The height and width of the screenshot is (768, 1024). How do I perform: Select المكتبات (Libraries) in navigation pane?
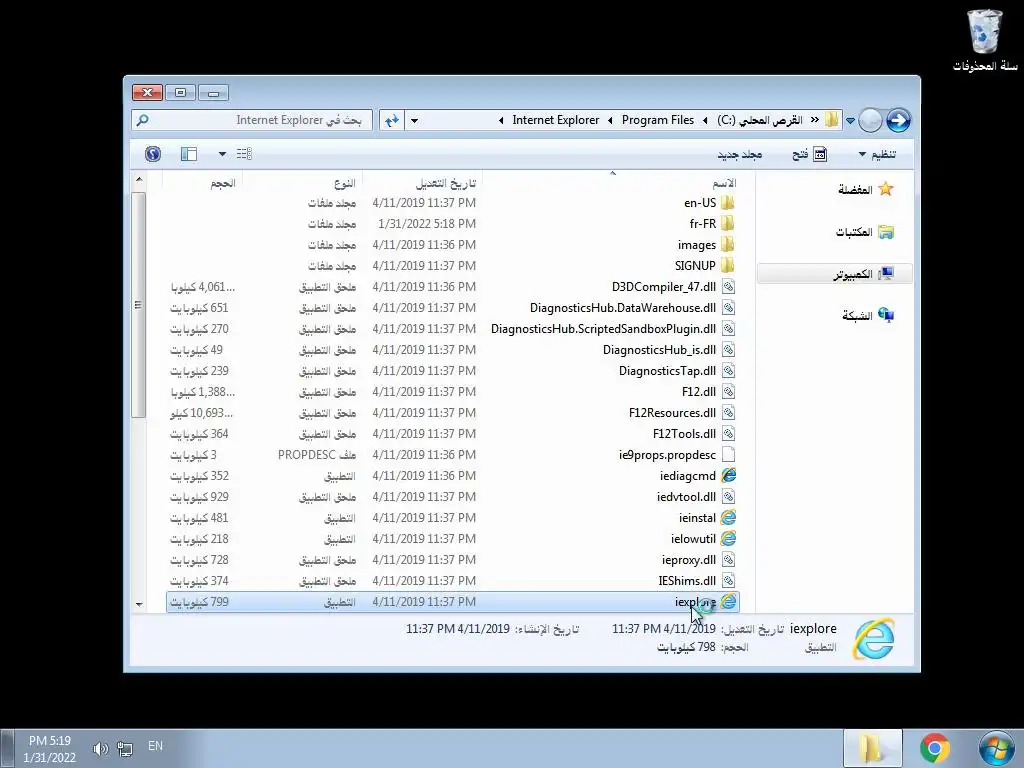point(865,232)
